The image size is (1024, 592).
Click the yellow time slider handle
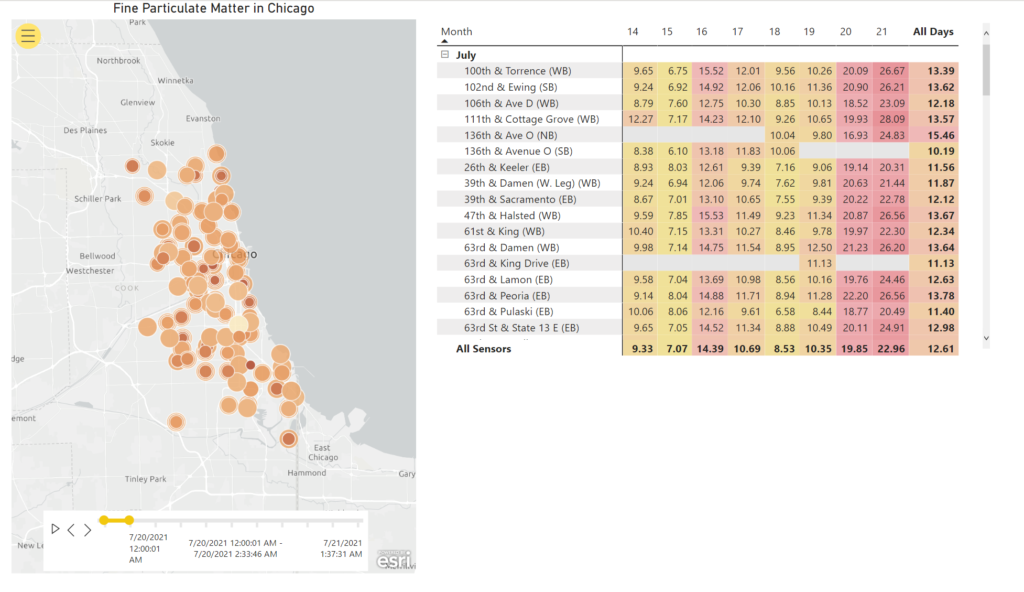(107, 520)
